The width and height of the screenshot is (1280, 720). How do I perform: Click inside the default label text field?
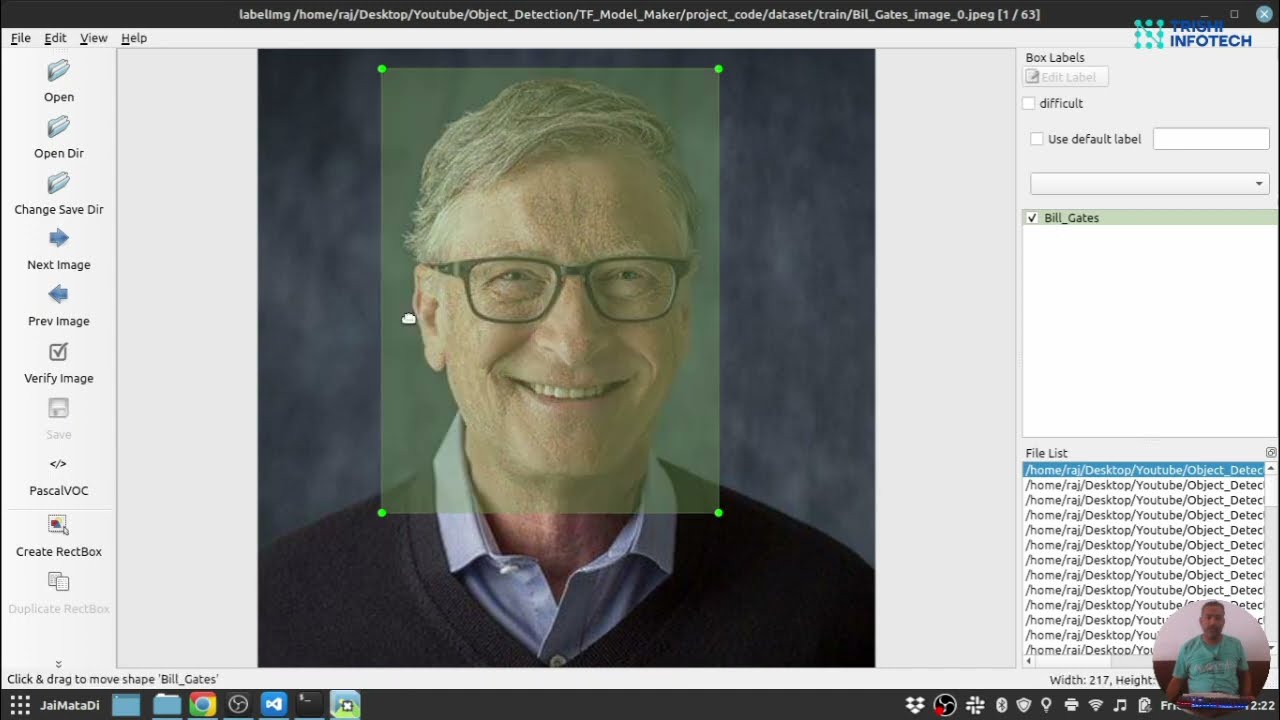1211,139
